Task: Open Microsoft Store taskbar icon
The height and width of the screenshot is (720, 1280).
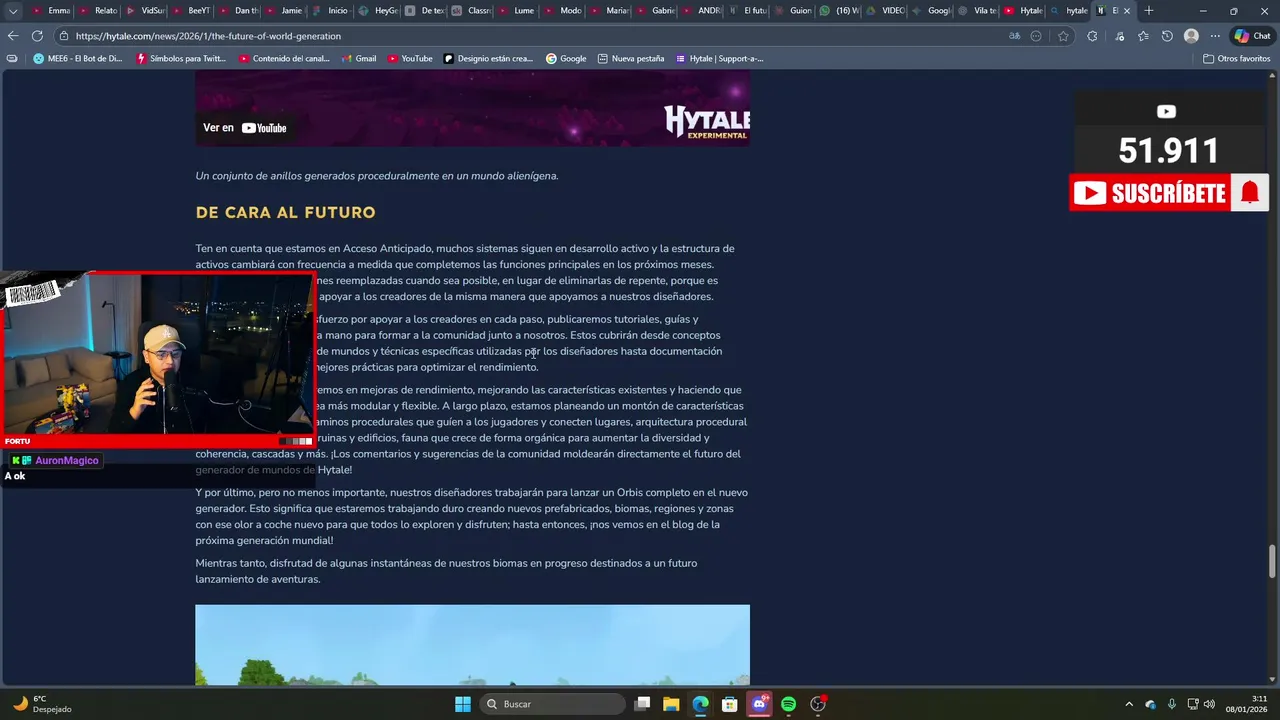Action: coord(730,704)
